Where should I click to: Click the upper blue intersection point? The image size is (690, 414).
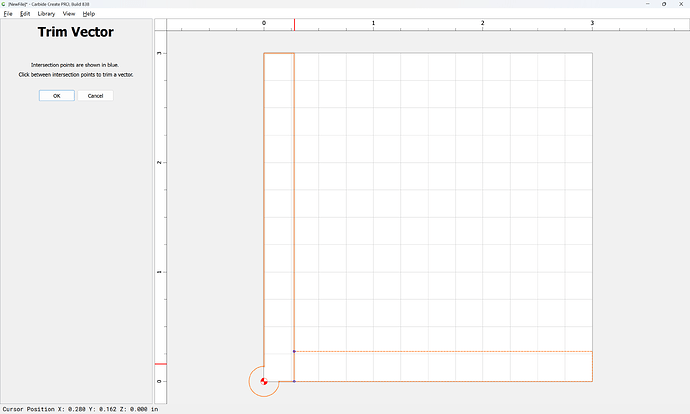(x=294, y=351)
